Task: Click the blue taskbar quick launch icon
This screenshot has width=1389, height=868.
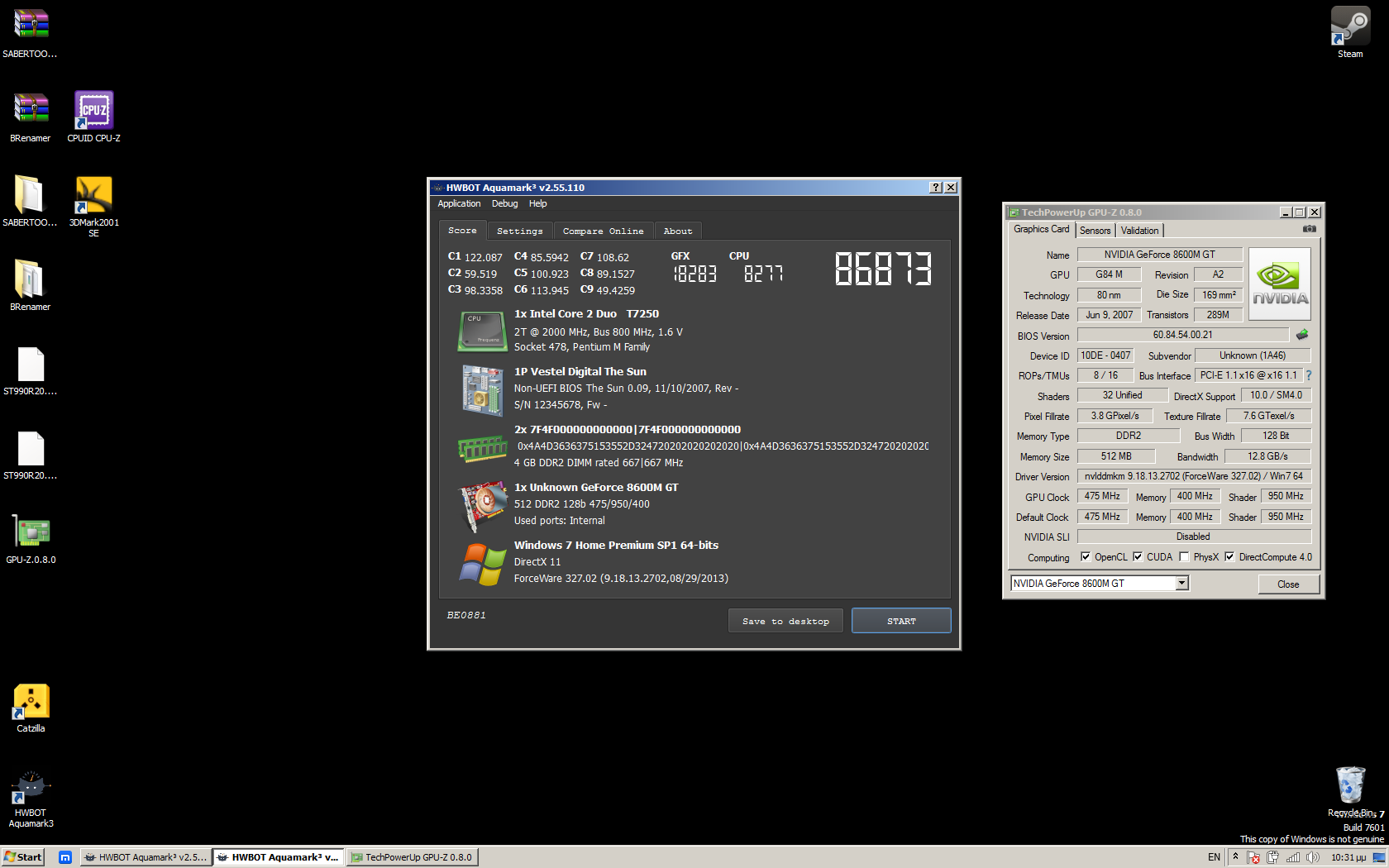Action: [x=65, y=857]
